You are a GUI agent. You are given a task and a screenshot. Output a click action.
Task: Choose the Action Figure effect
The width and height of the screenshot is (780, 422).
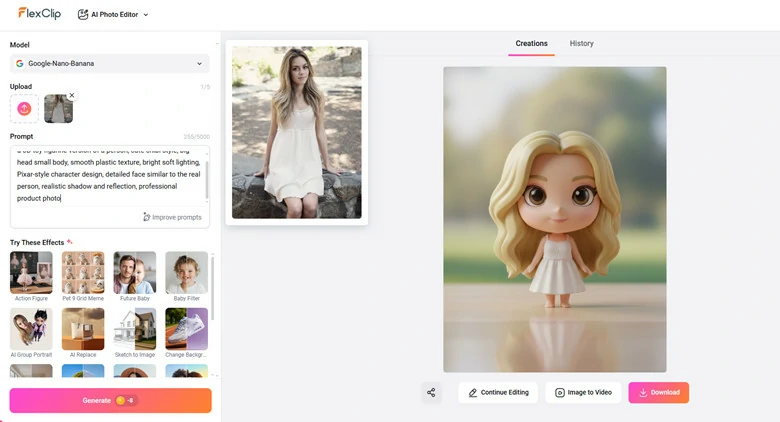(x=31, y=276)
